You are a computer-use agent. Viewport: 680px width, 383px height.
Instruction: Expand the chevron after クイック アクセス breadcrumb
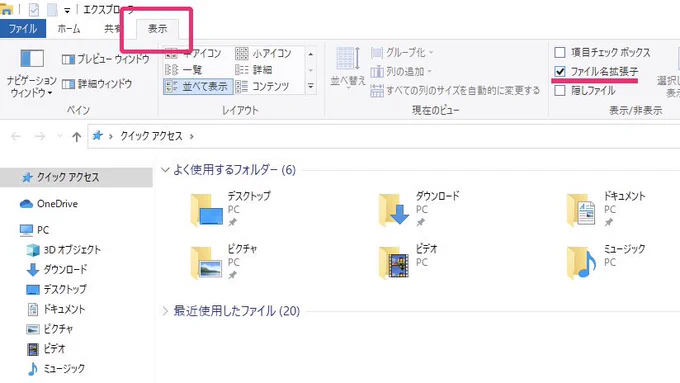pos(192,137)
